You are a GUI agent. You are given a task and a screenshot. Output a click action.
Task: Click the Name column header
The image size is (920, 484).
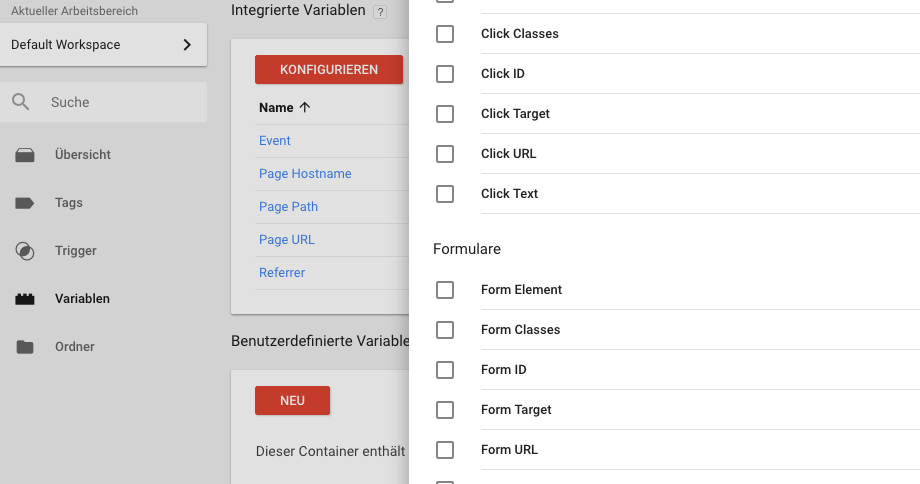point(276,107)
